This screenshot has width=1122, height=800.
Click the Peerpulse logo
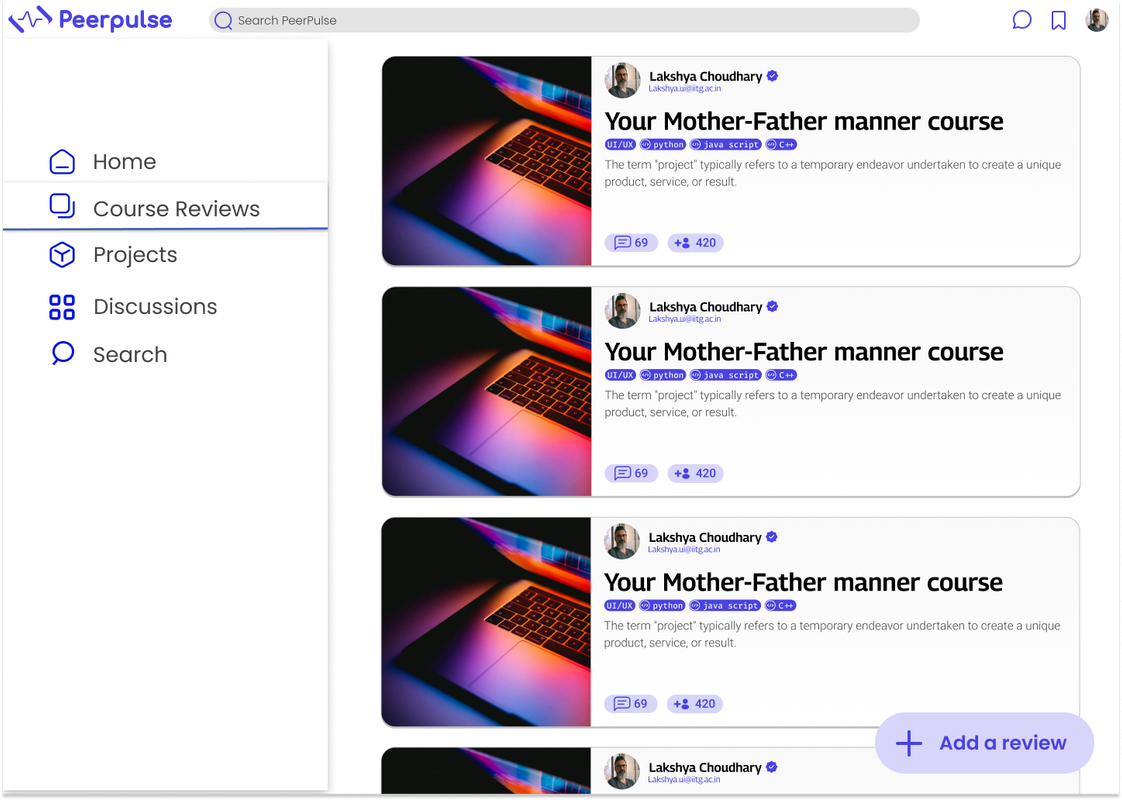90,19
